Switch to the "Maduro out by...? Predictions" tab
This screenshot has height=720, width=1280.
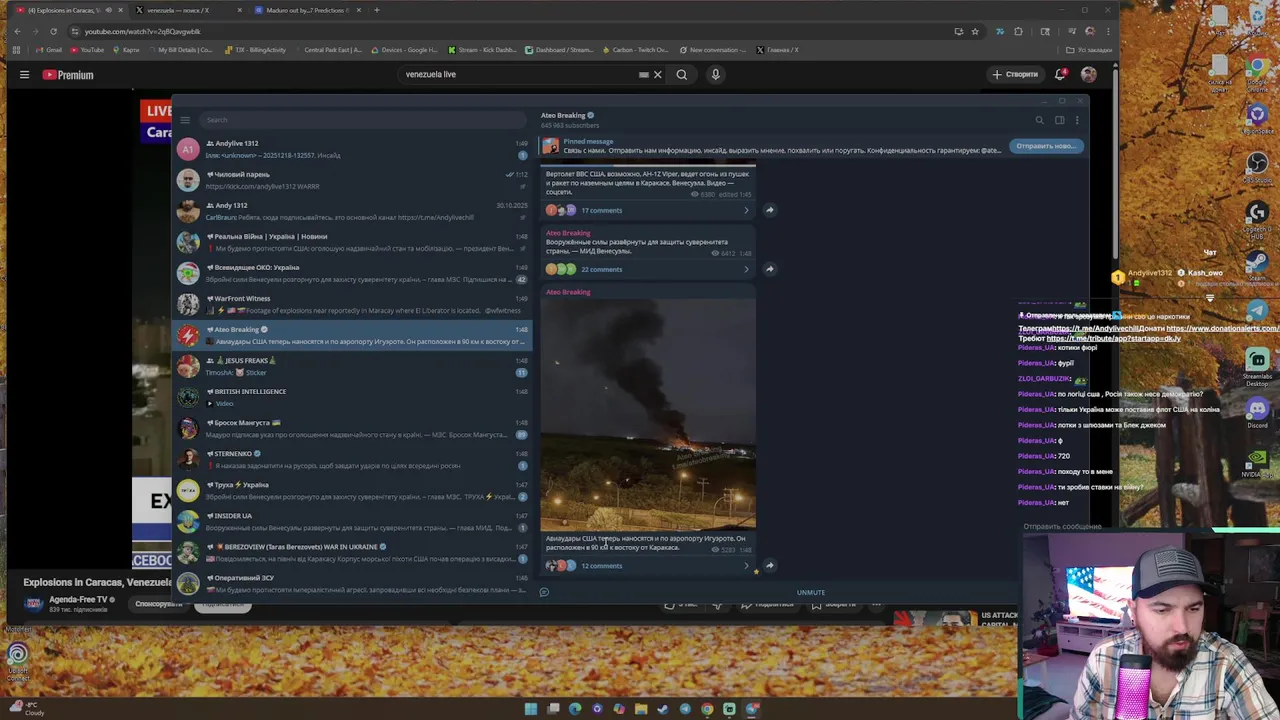306,10
